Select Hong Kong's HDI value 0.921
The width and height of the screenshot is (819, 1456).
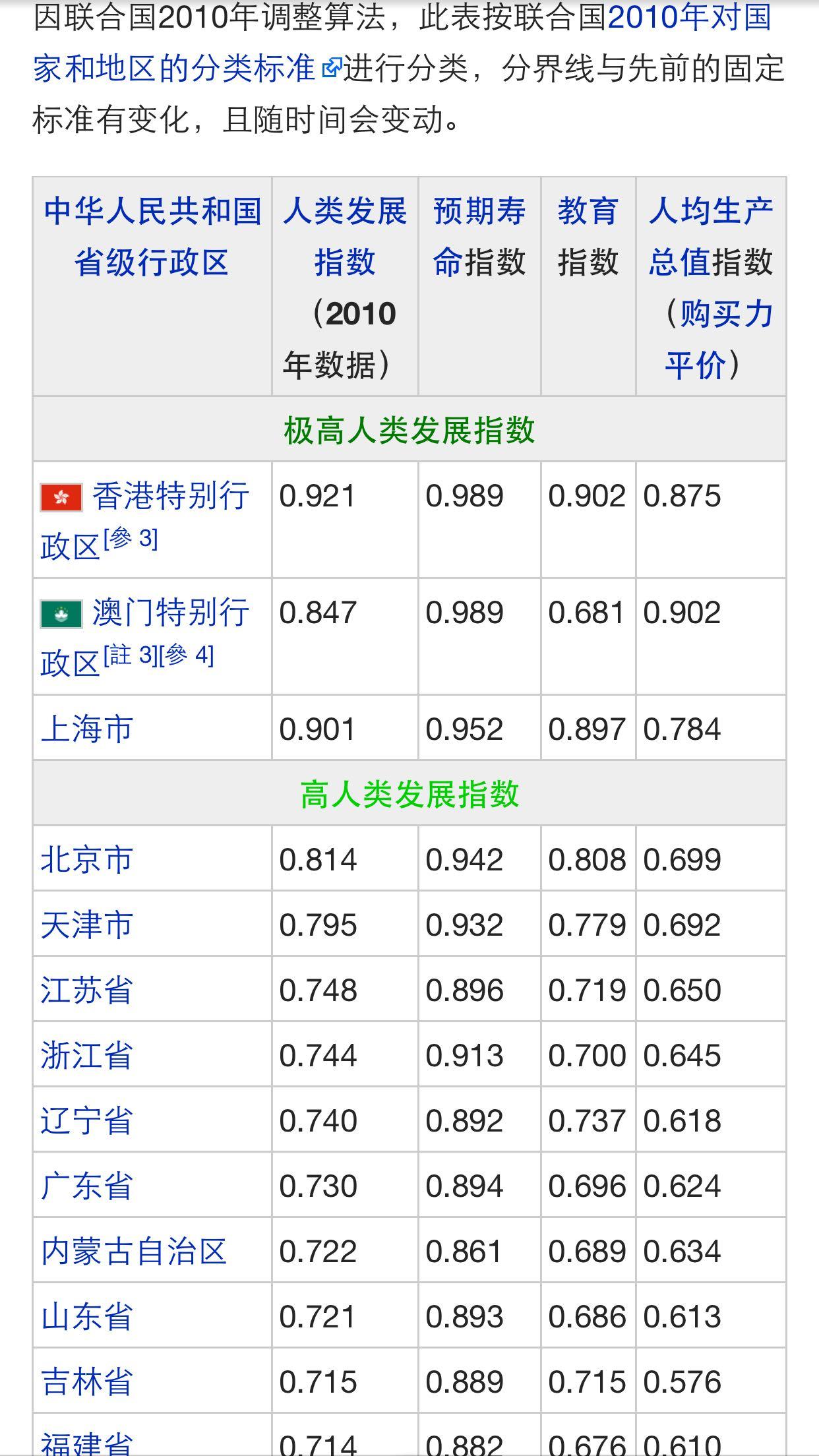(318, 497)
